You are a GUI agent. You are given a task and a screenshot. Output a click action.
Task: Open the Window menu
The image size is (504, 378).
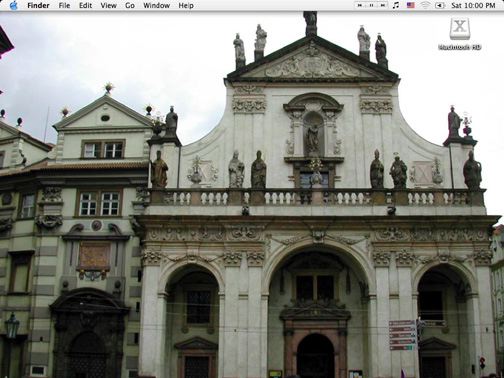click(x=156, y=5)
